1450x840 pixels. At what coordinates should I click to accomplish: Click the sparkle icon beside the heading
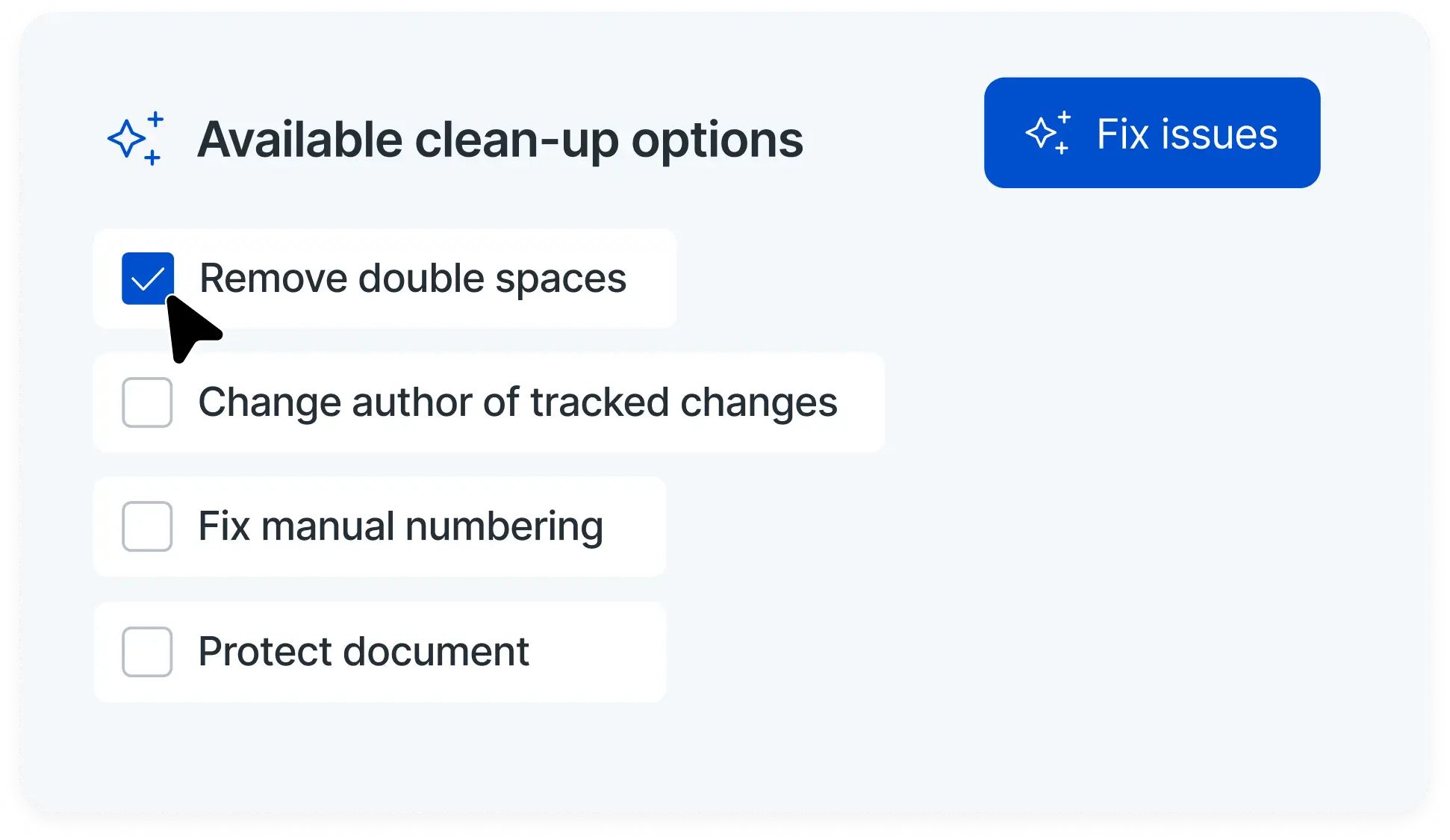coord(135,139)
